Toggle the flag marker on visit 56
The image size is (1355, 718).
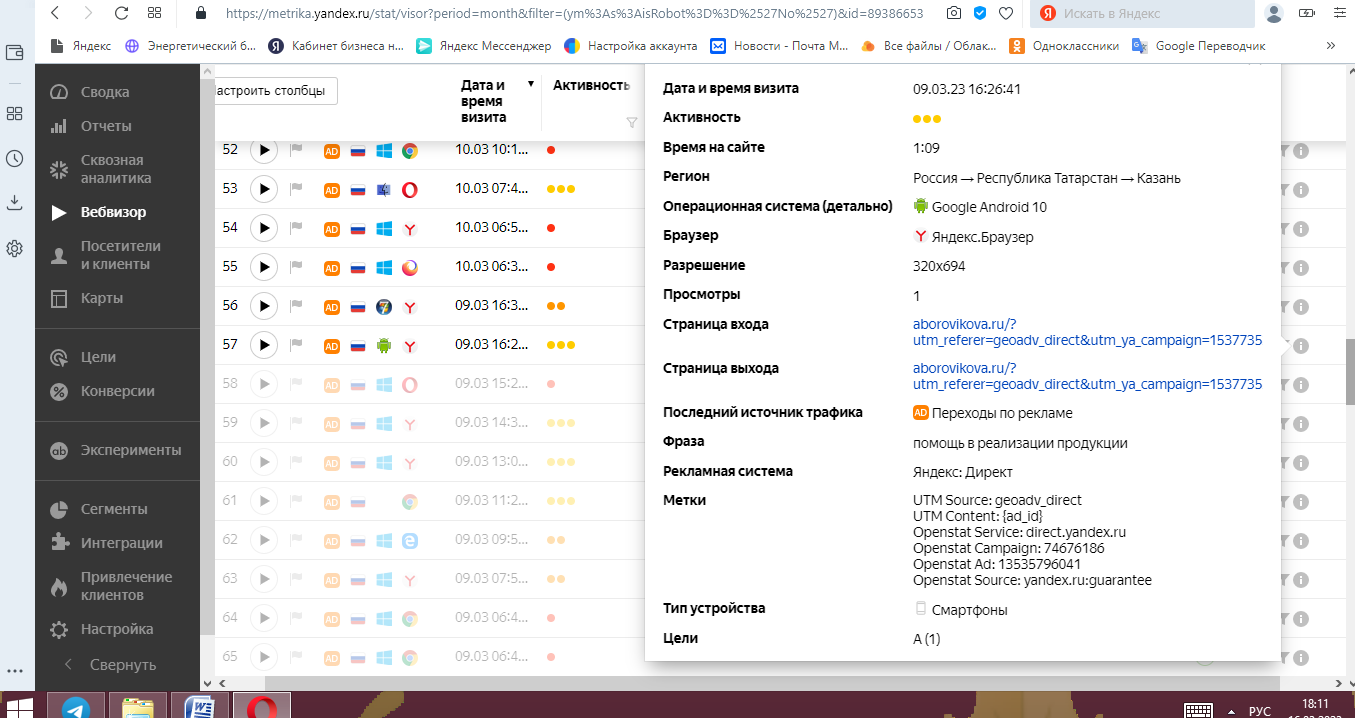click(296, 306)
